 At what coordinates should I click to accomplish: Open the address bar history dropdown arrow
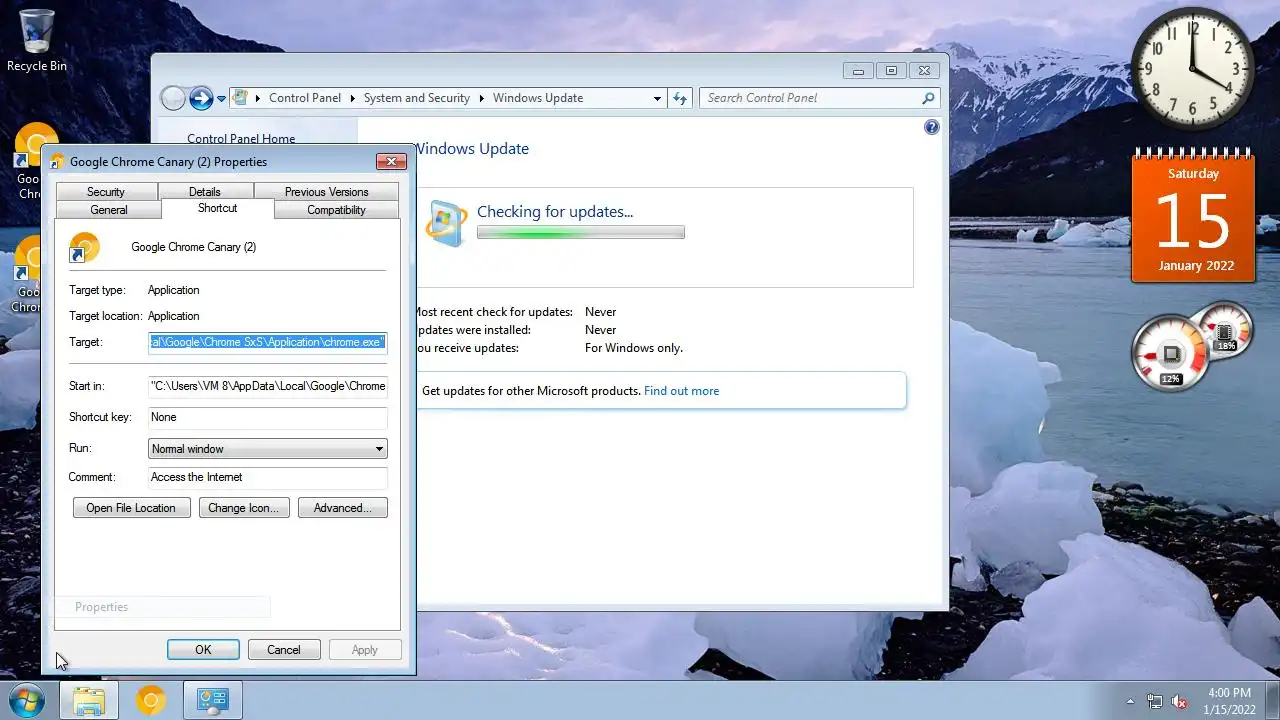click(x=657, y=98)
